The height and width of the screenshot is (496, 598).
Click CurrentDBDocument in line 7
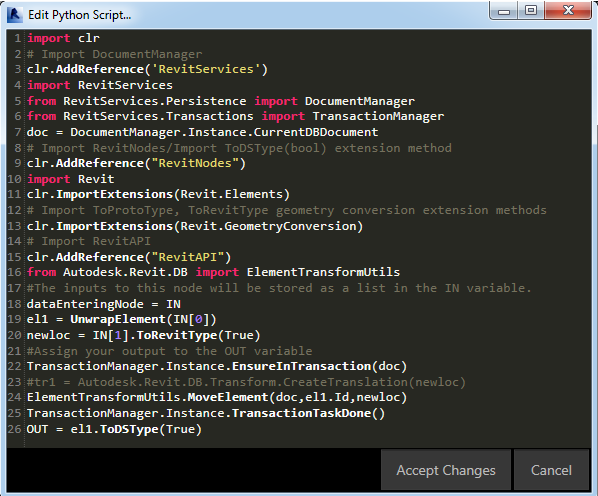click(316, 132)
